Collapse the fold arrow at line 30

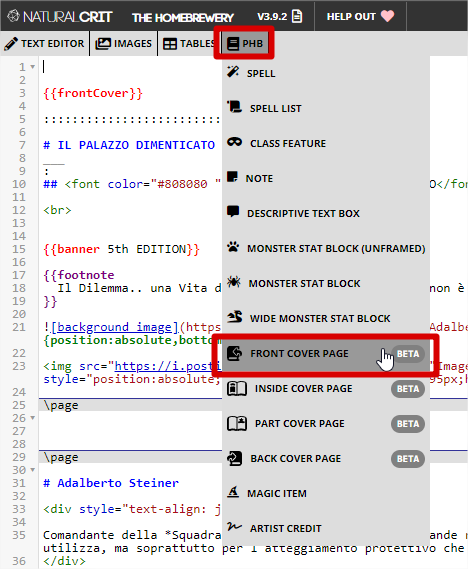coord(33,470)
